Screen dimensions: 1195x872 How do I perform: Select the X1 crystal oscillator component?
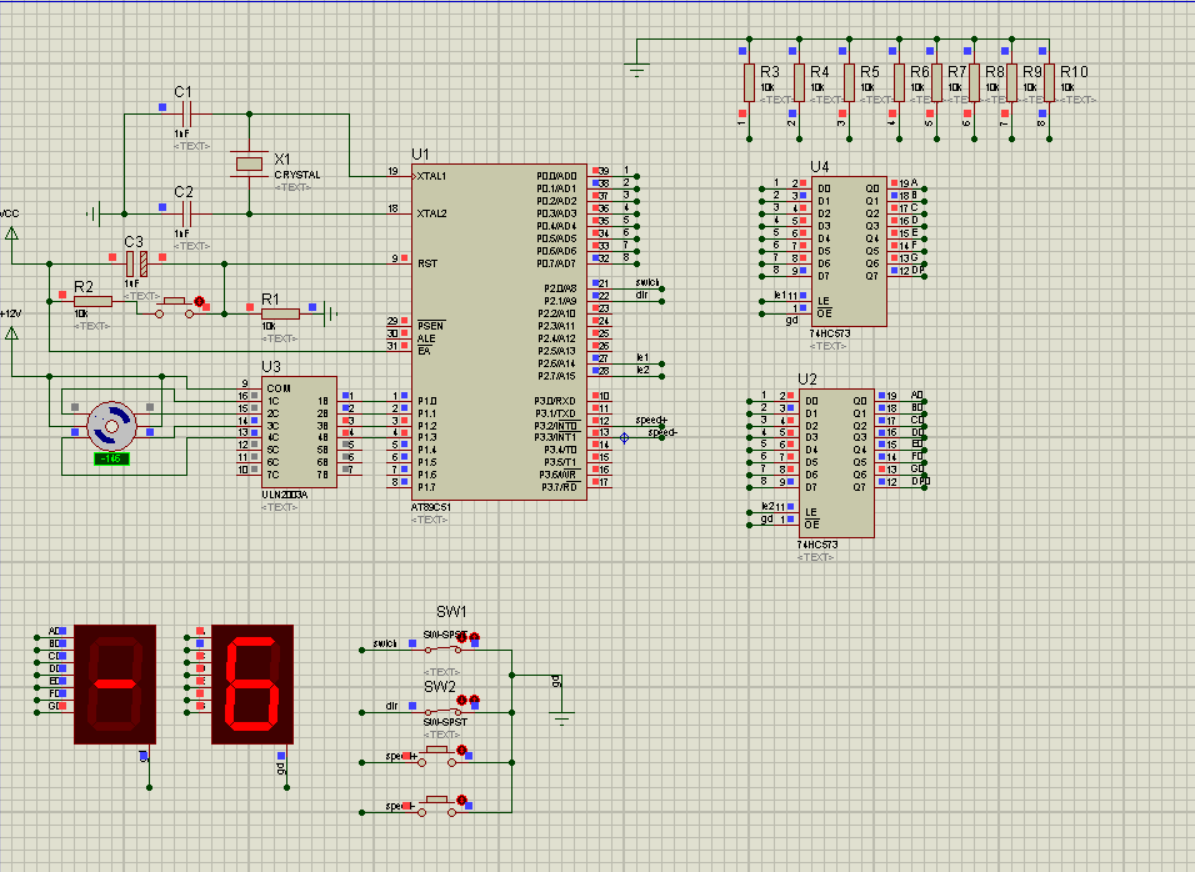[x=248, y=164]
